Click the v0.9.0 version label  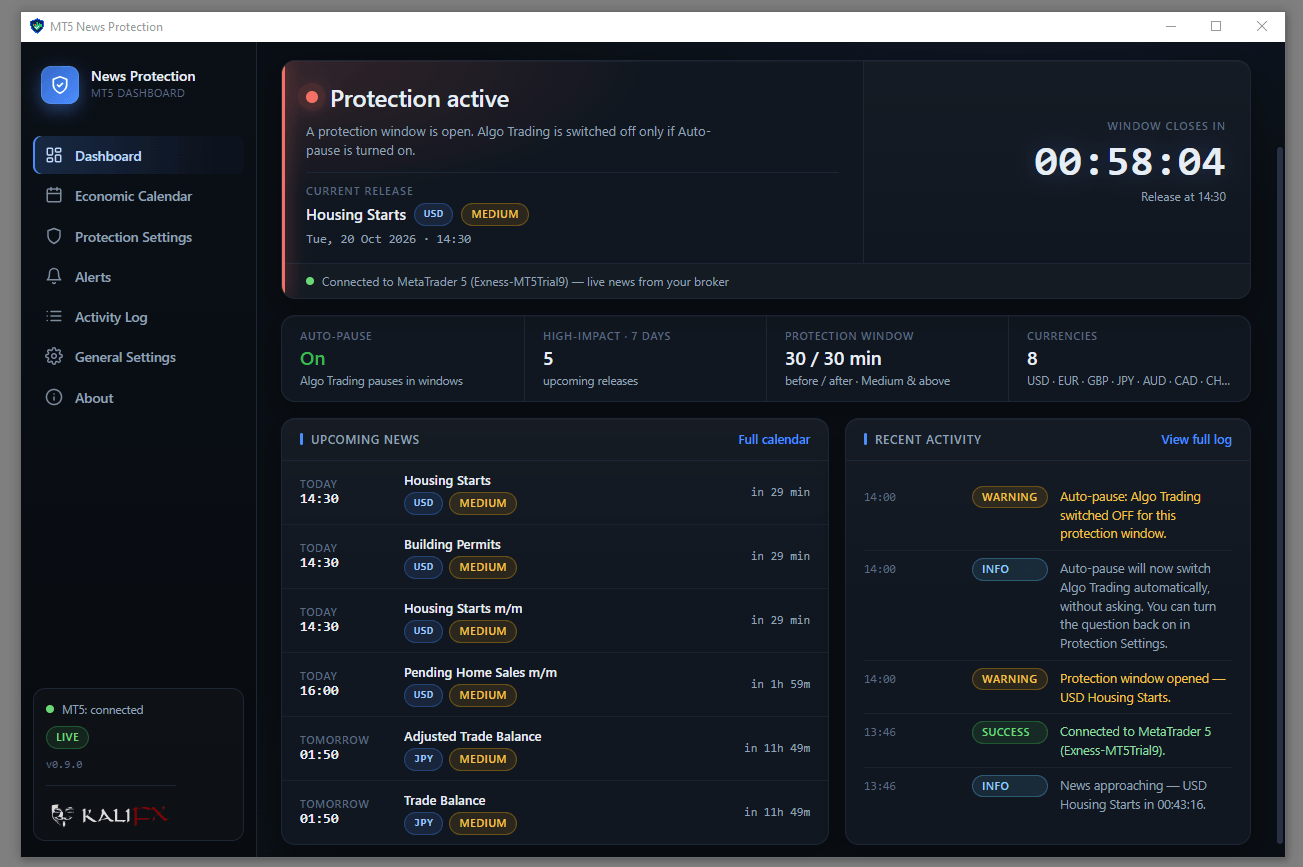coord(64,764)
